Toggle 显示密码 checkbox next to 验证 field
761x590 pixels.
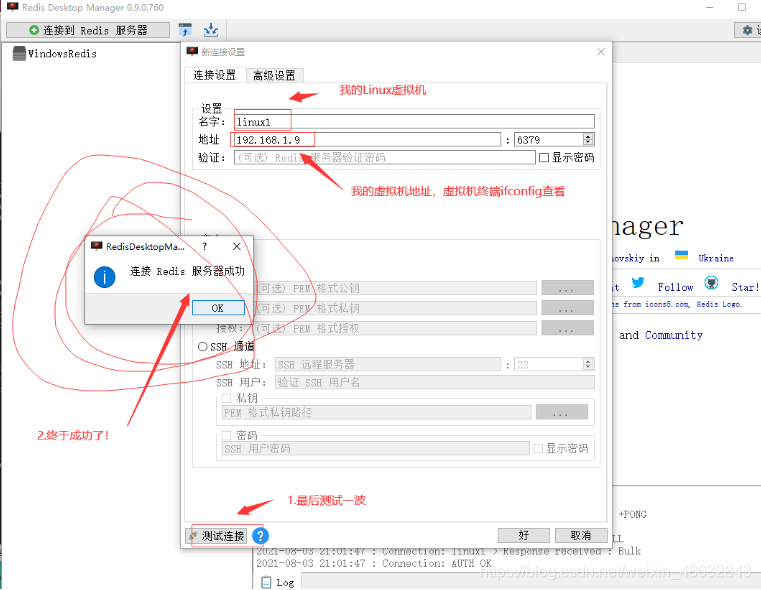coord(544,158)
